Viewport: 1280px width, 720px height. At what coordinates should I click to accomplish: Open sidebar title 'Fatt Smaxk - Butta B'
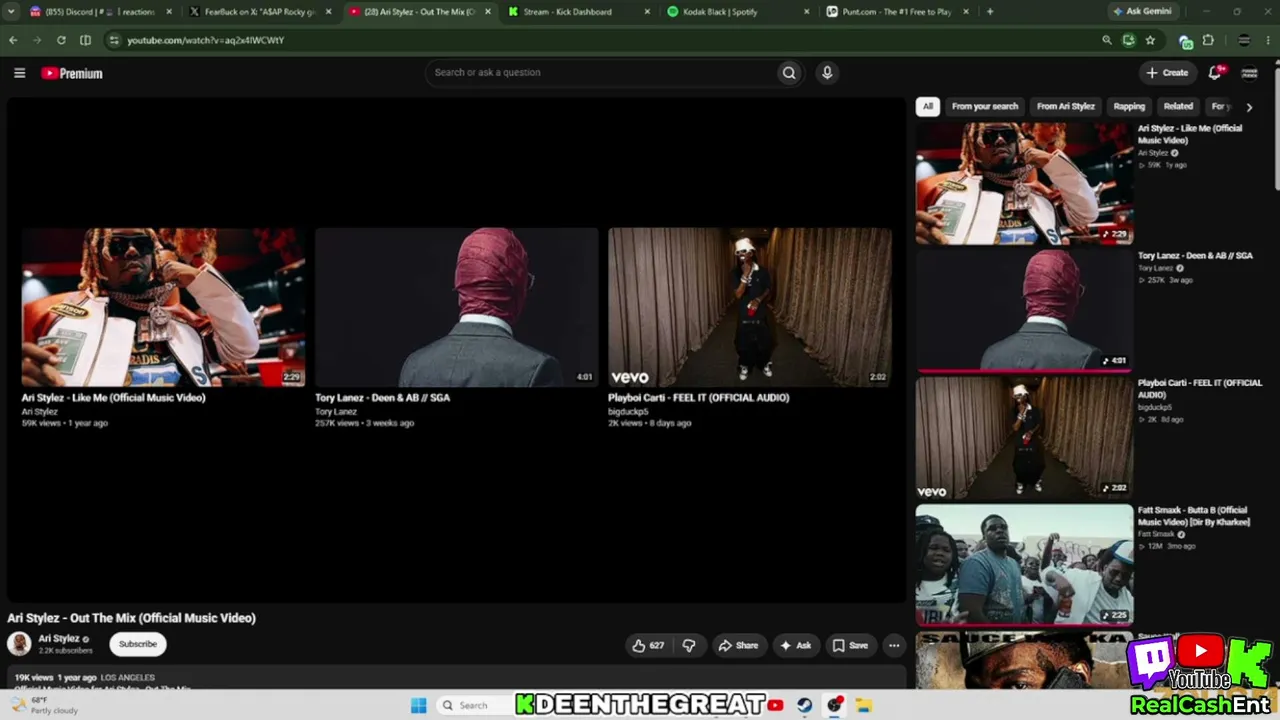[1194, 516]
